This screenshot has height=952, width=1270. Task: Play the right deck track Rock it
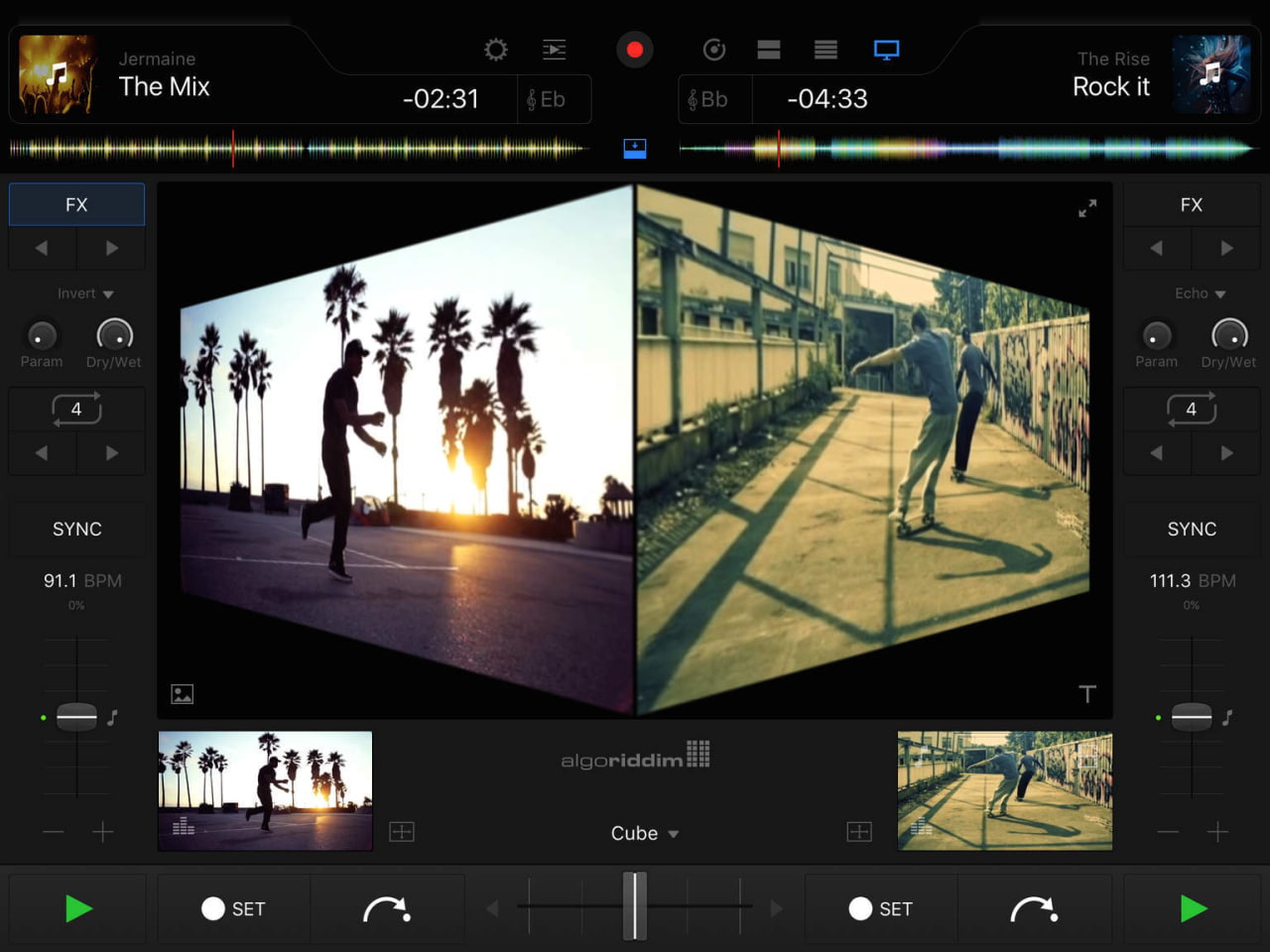point(1192,908)
